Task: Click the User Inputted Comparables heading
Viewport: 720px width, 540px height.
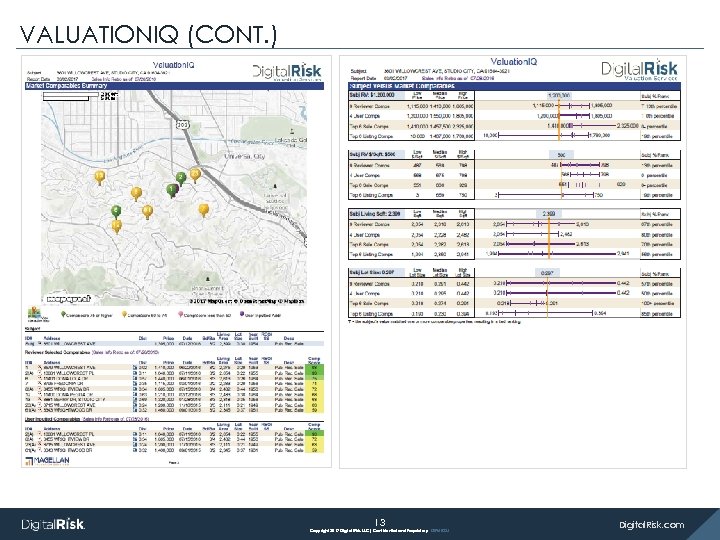Action: click(x=52, y=419)
